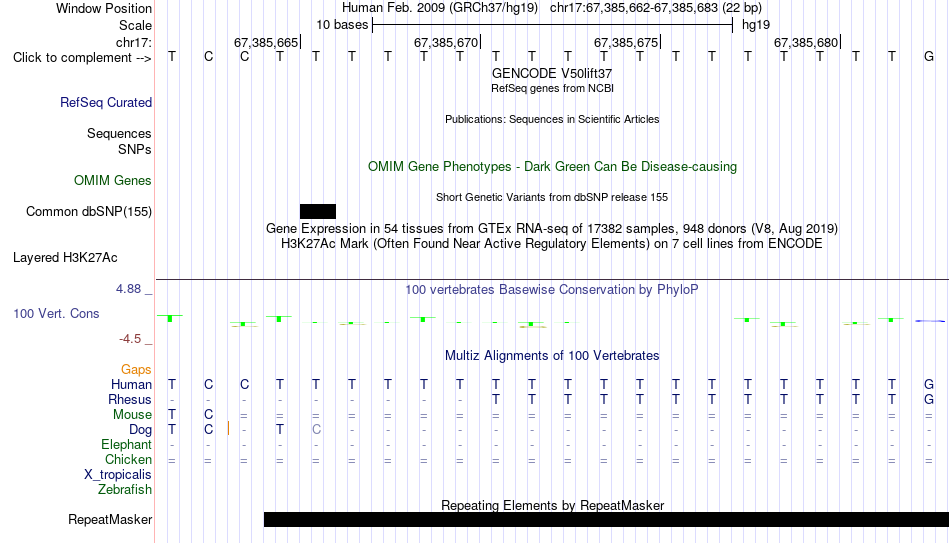Click the orange insertion mark in Dog row

click(x=228, y=428)
